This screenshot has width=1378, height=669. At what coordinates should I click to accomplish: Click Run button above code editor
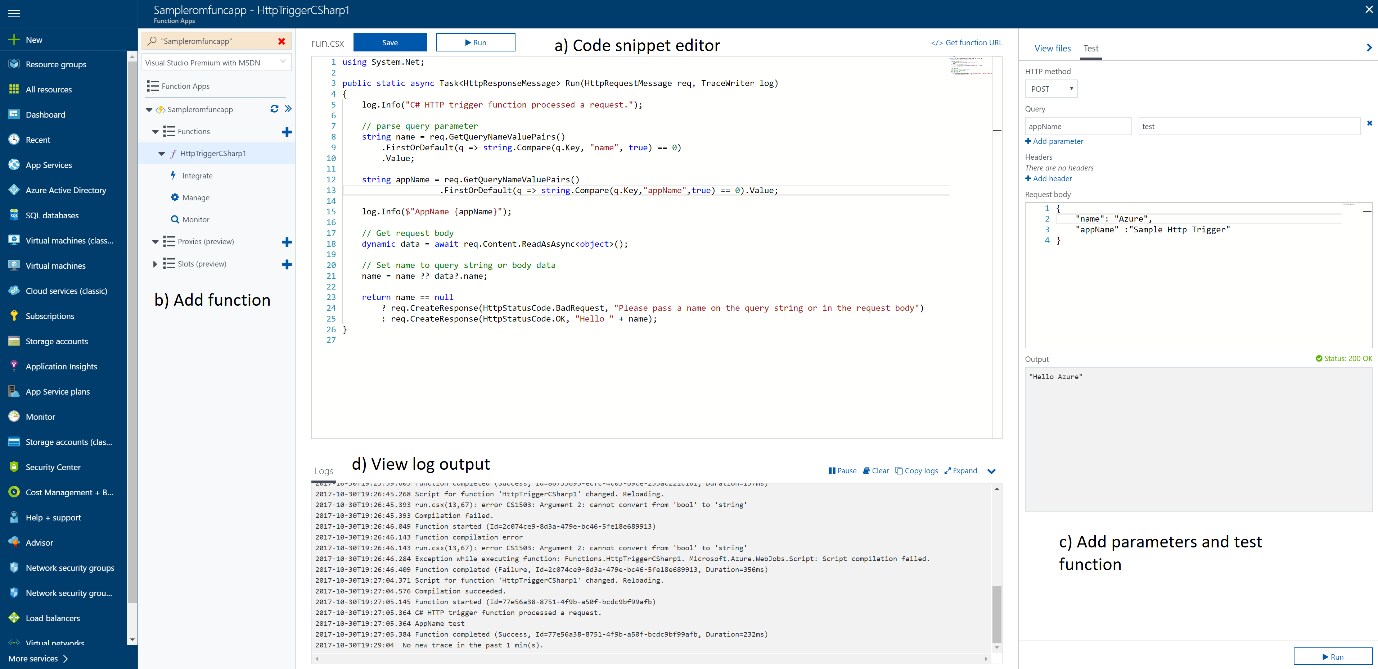point(476,42)
